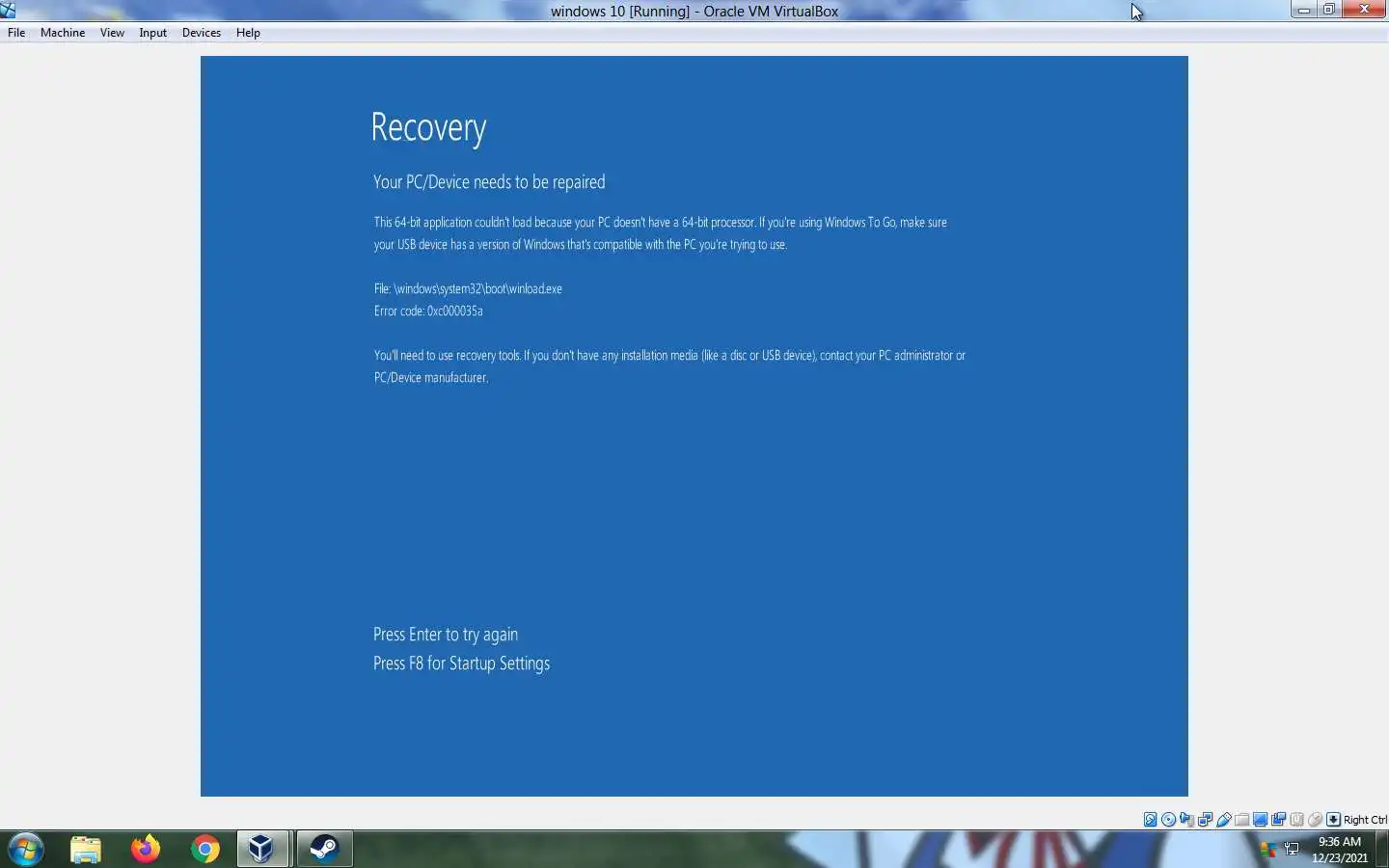Click the colorful flag tray icon
This screenshot has height=868, width=1389.
[x=1269, y=849]
